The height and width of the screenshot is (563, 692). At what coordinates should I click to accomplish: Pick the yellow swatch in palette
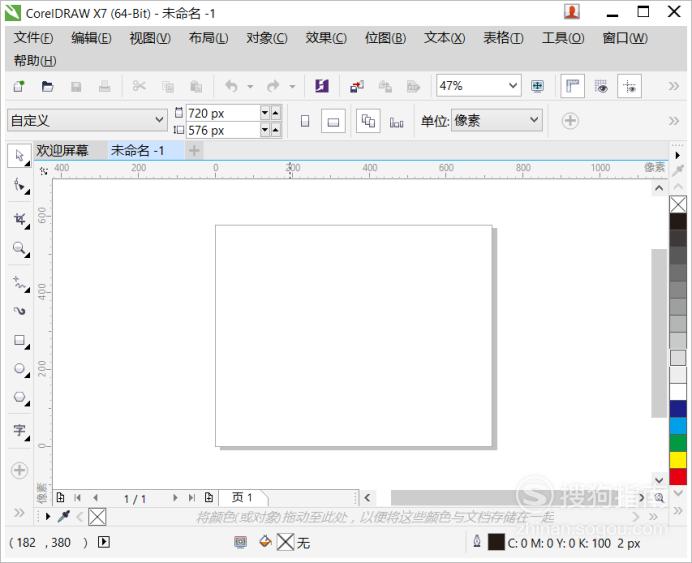[678, 460]
